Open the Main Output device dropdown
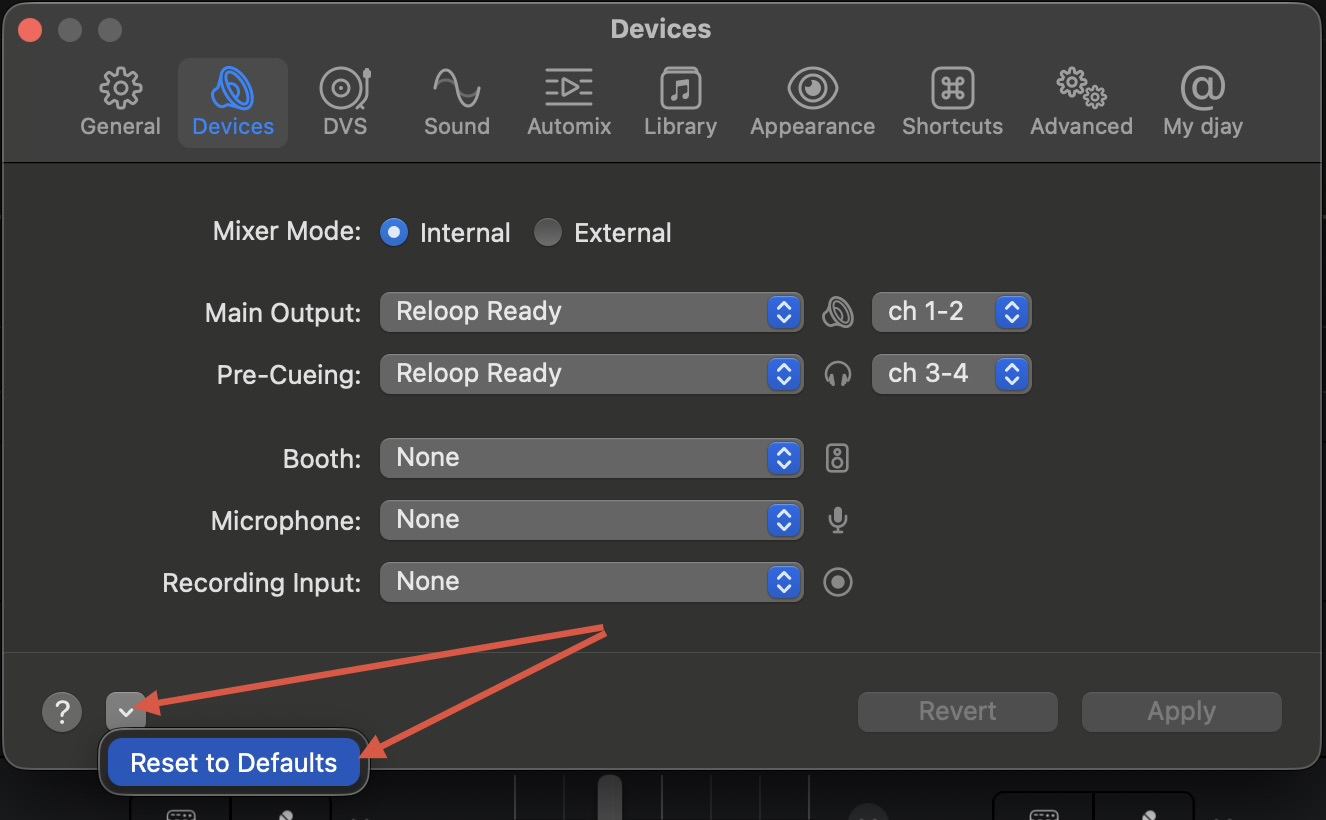The width and height of the screenshot is (1326, 820). click(591, 312)
